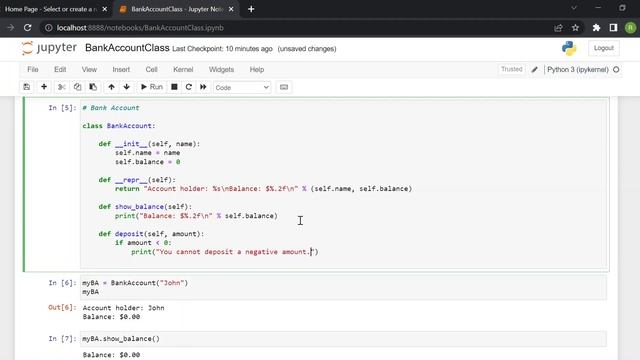Open browser extensions puzzle icon

tap(596, 28)
